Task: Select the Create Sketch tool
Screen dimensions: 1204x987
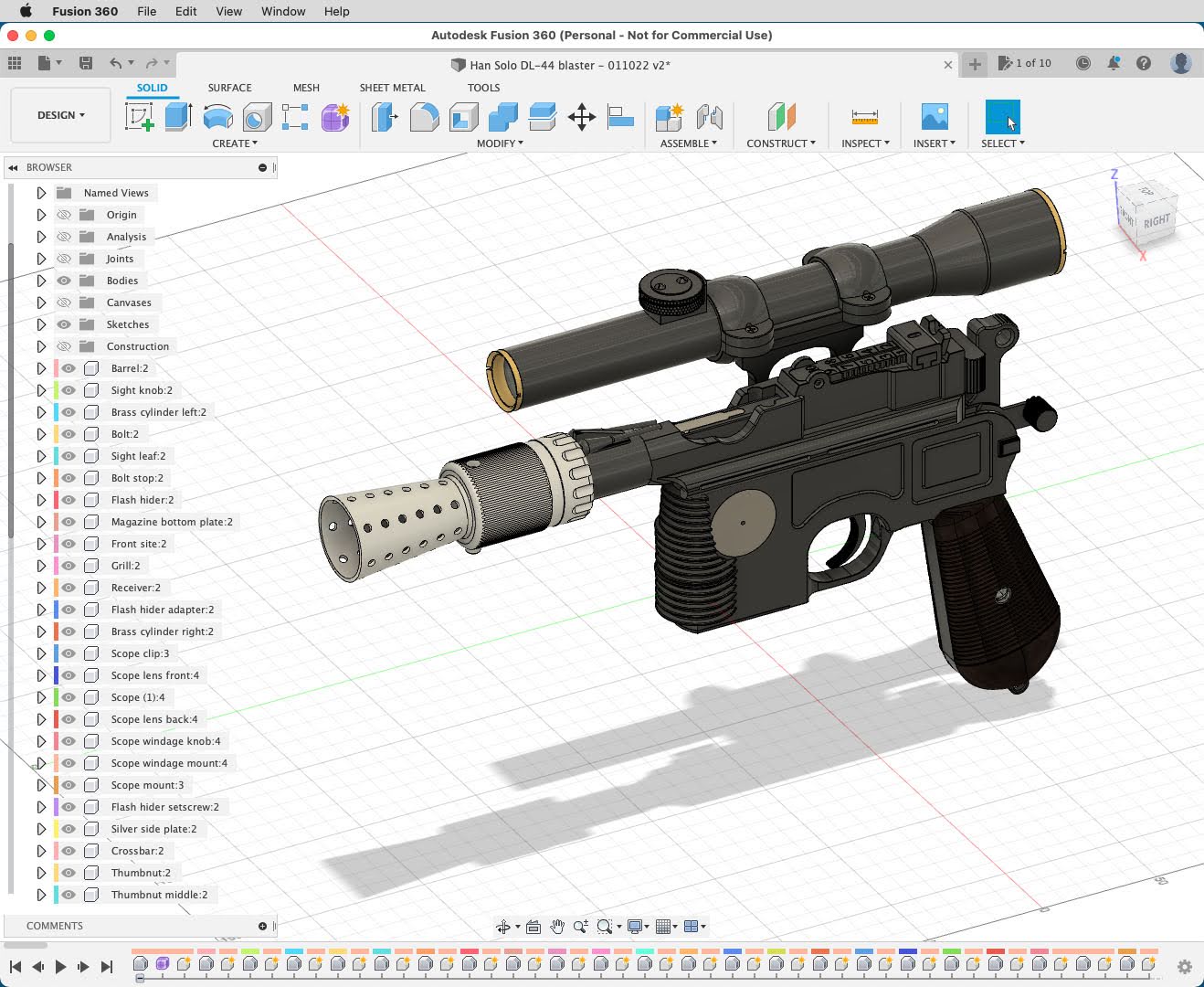Action: [x=139, y=117]
